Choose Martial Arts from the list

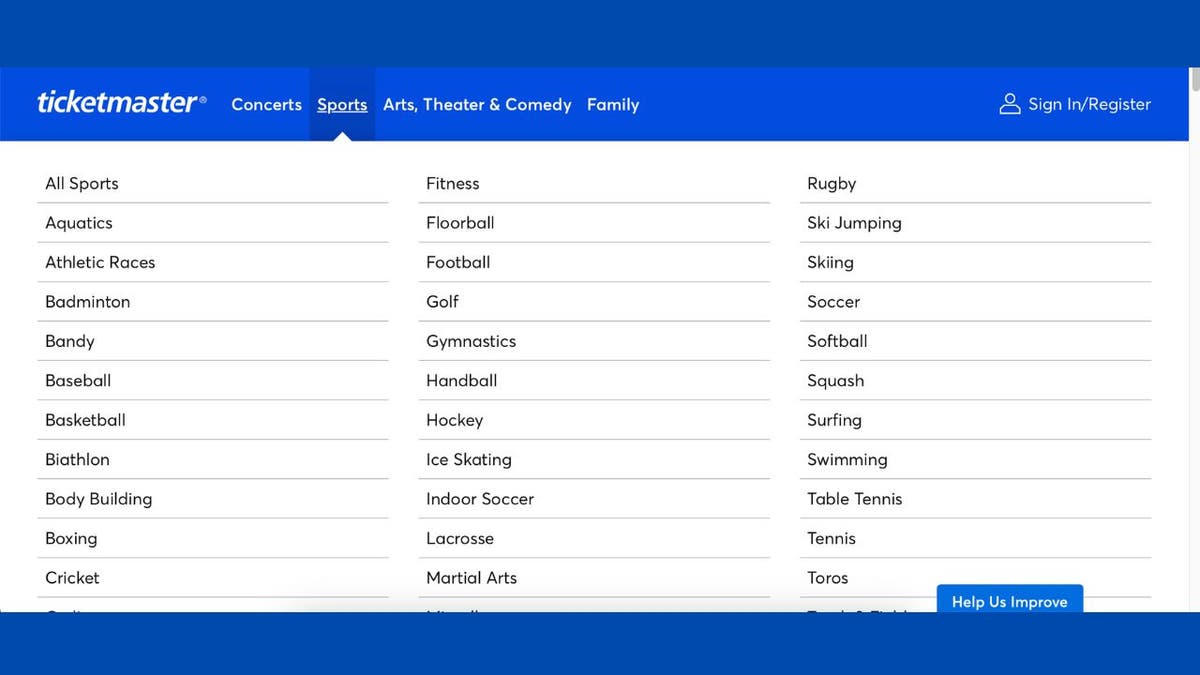tap(471, 578)
